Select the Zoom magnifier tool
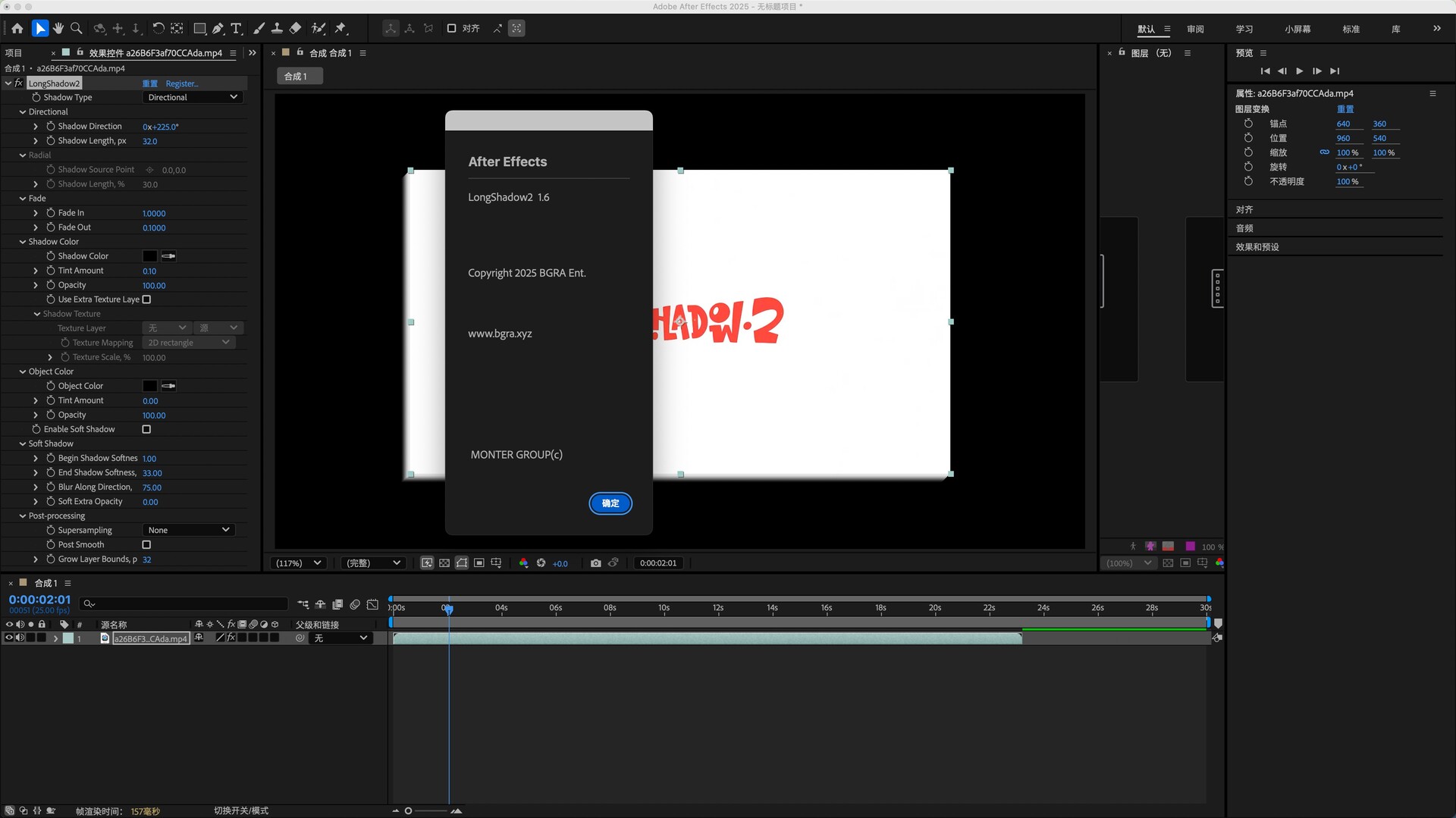The image size is (1456, 818). pos(77,29)
